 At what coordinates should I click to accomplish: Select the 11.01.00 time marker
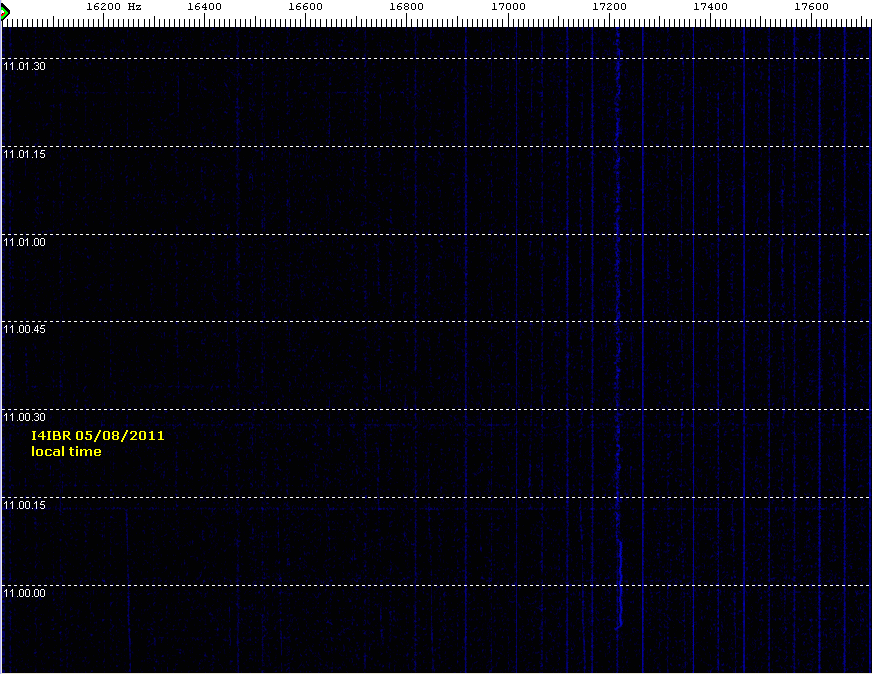click(x=24, y=242)
